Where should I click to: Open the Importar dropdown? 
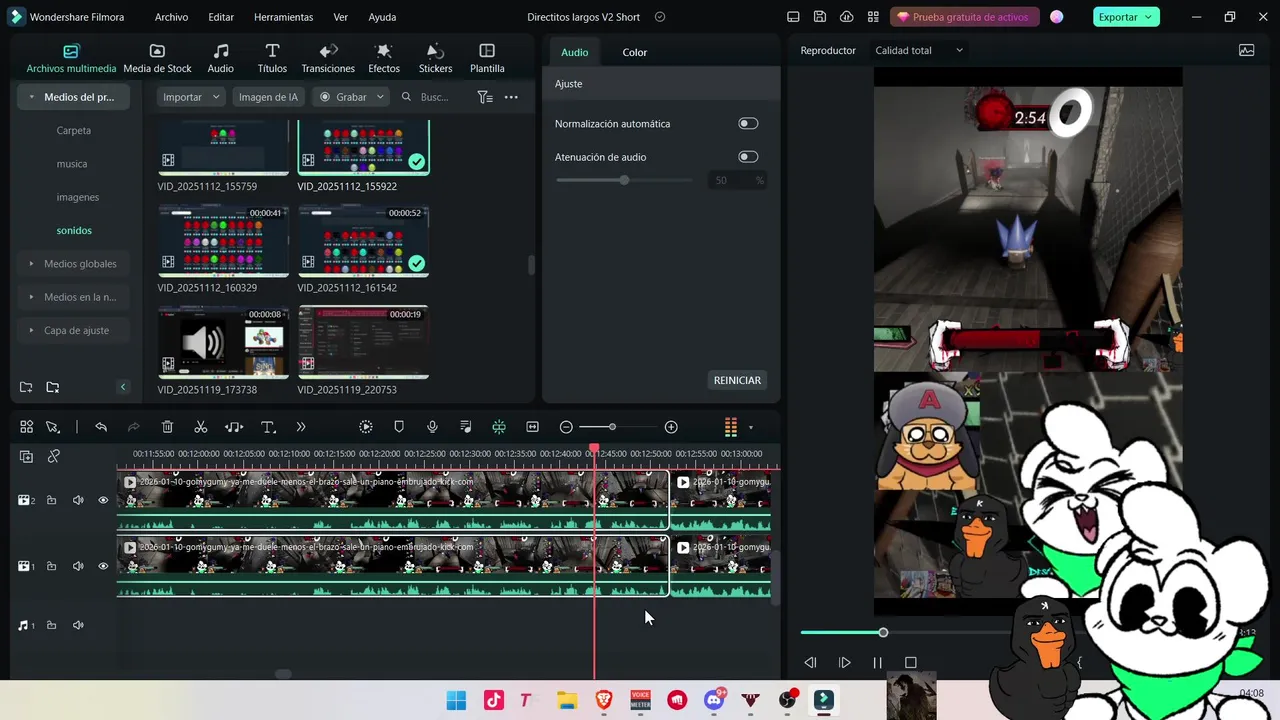pos(193,97)
